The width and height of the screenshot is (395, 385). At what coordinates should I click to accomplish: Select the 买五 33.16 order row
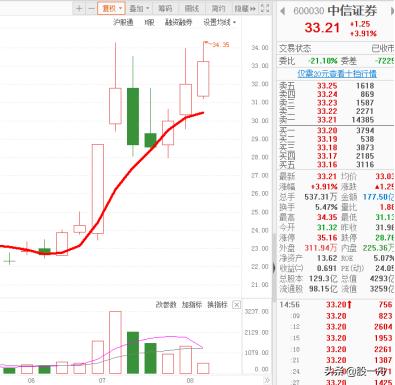tap(336, 164)
